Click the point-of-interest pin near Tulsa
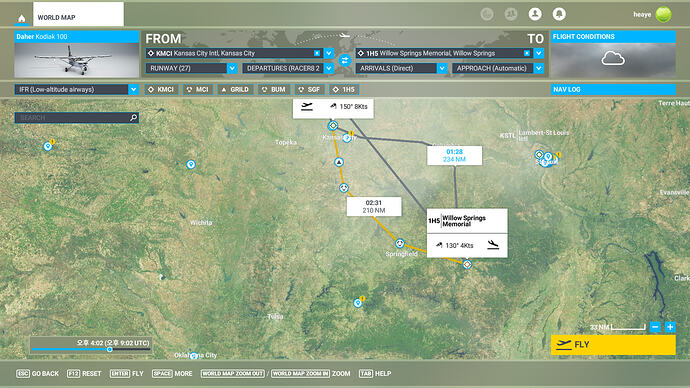This screenshot has width=690, height=388. click(358, 303)
